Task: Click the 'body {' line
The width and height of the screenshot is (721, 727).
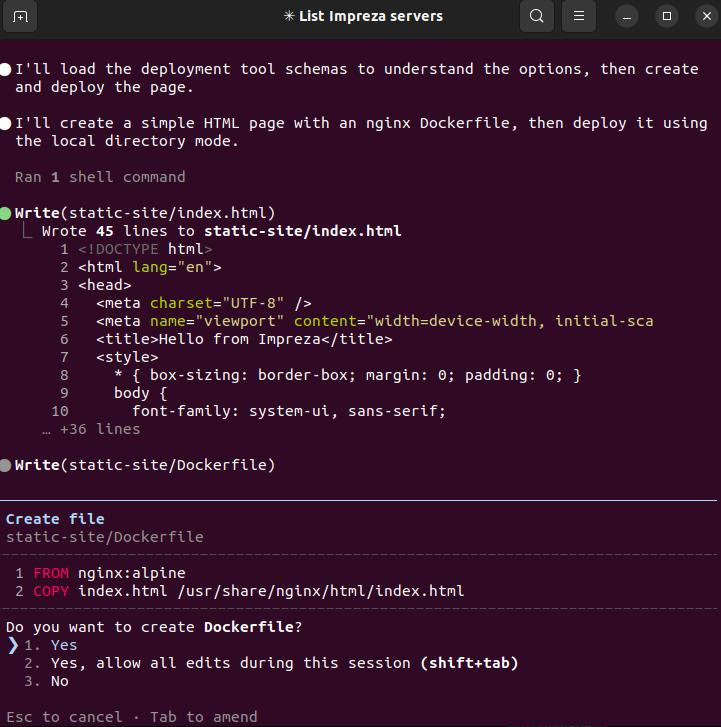Action: click(140, 393)
